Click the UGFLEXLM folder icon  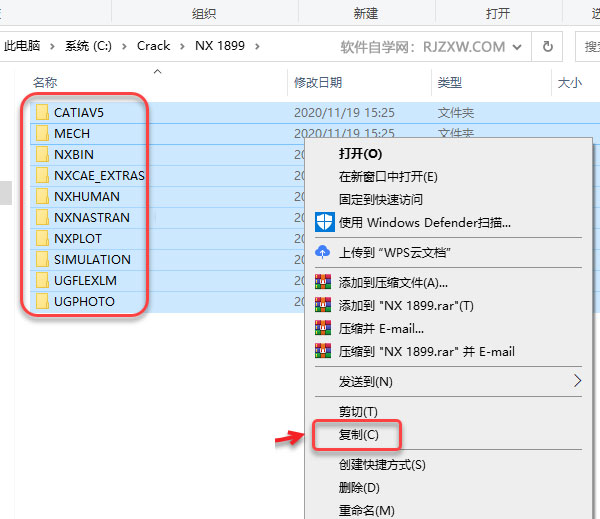point(42,281)
